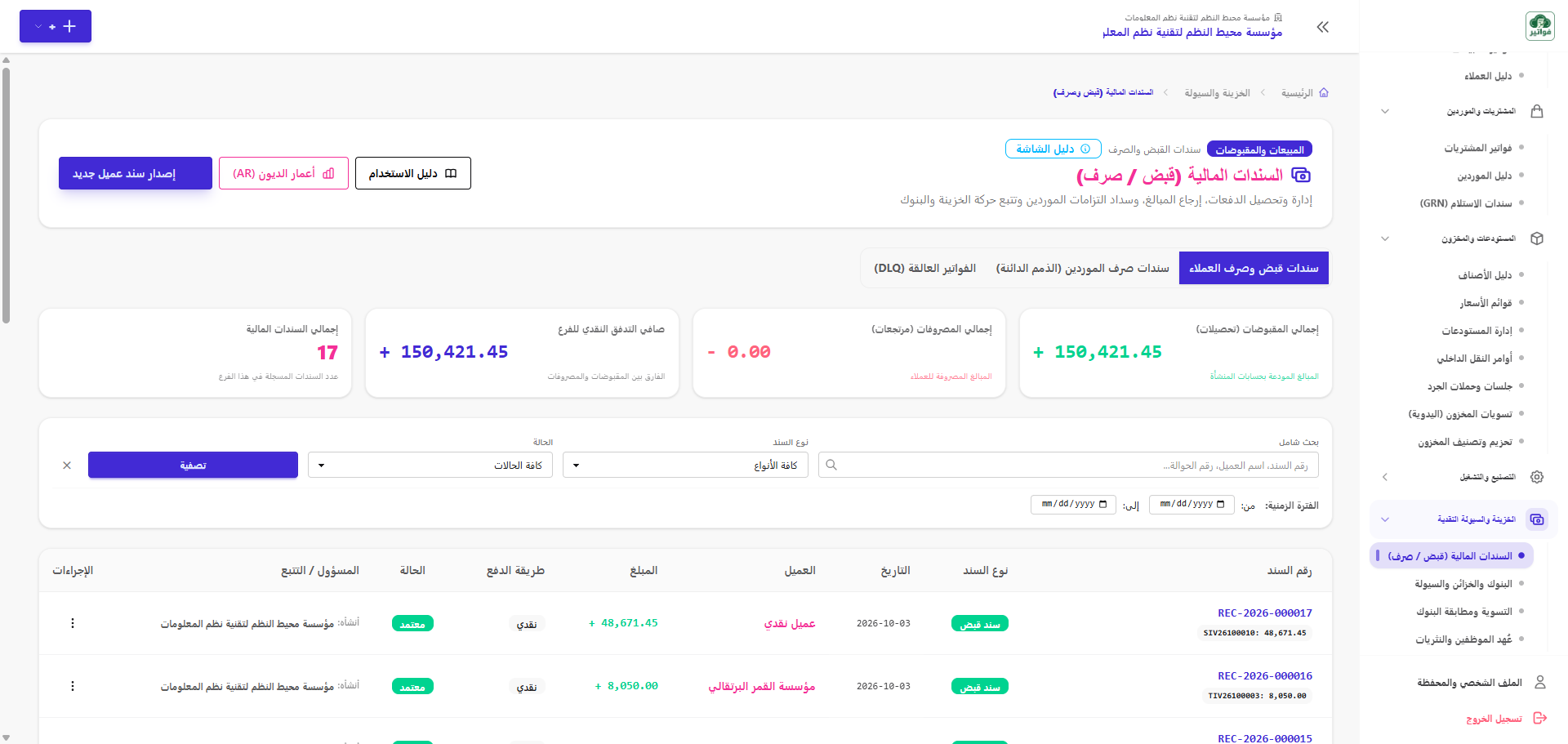Set the from-date picker field
1568x744 pixels.
1192,504
